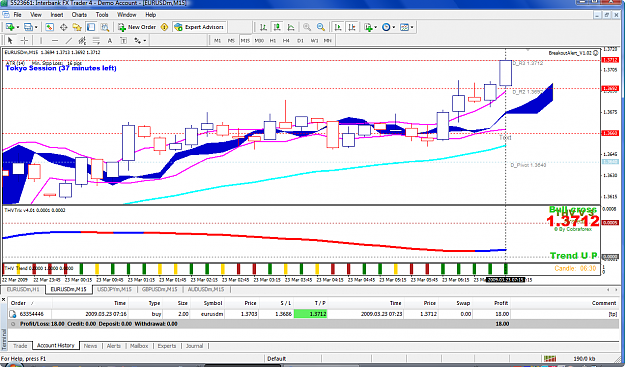Open the Trade tab in Terminal
Viewport: 625px width, 367px height.
tap(20, 346)
